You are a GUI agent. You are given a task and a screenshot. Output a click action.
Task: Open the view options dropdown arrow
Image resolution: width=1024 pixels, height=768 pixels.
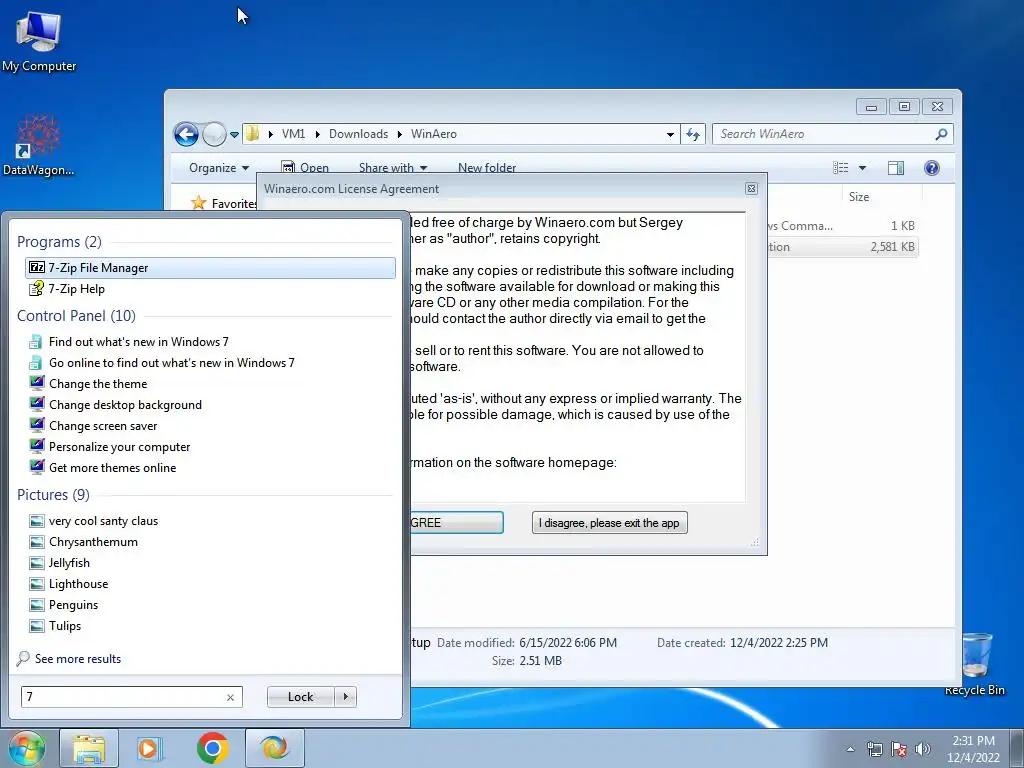(x=862, y=168)
